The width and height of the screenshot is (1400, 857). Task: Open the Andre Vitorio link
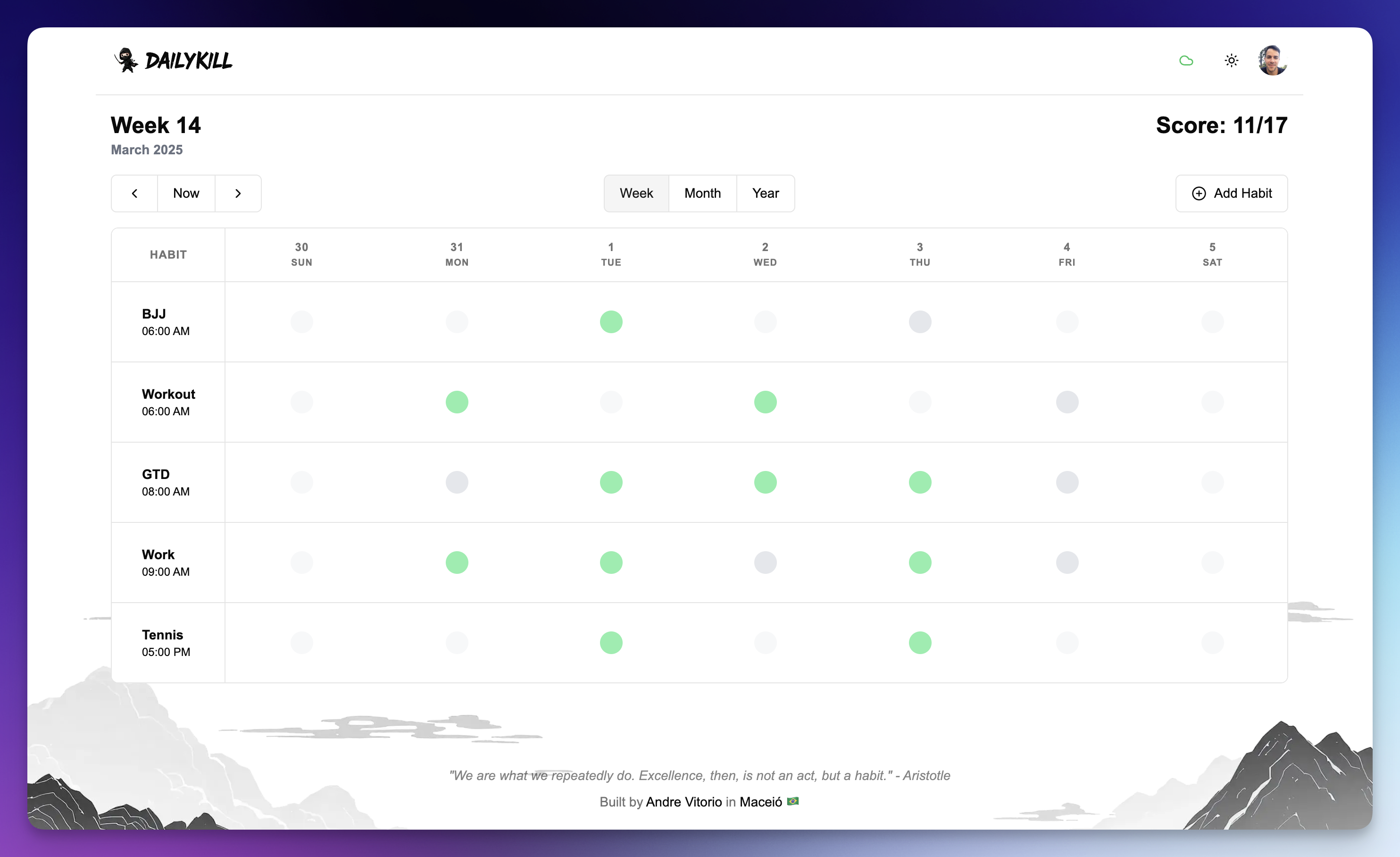pos(683,802)
